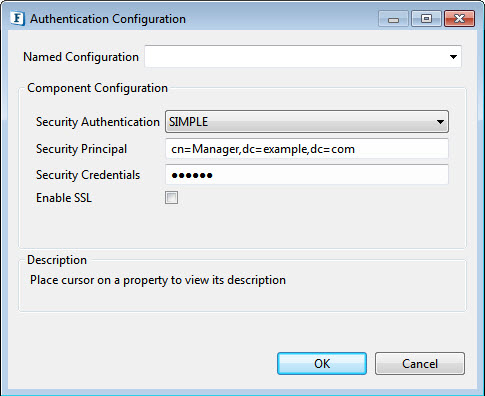Click the Named Configuration label
The height and width of the screenshot is (396, 485).
[x=81, y=57]
